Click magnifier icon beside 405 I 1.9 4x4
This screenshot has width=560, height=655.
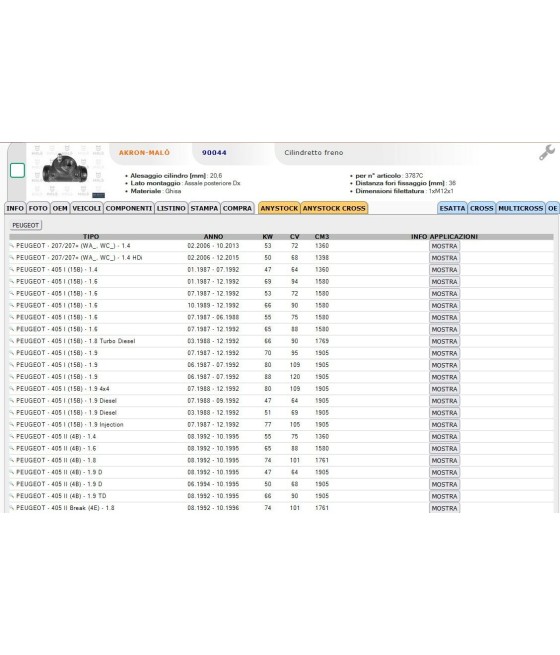click(12, 389)
